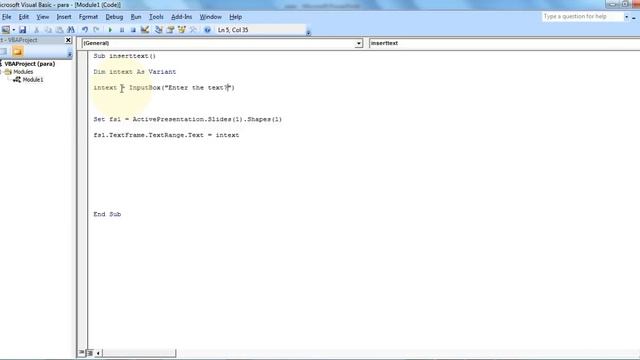Image resolution: width=640 pixels, height=360 pixels.
Task: Click the Cut scissors icon
Action: [x=36, y=30]
